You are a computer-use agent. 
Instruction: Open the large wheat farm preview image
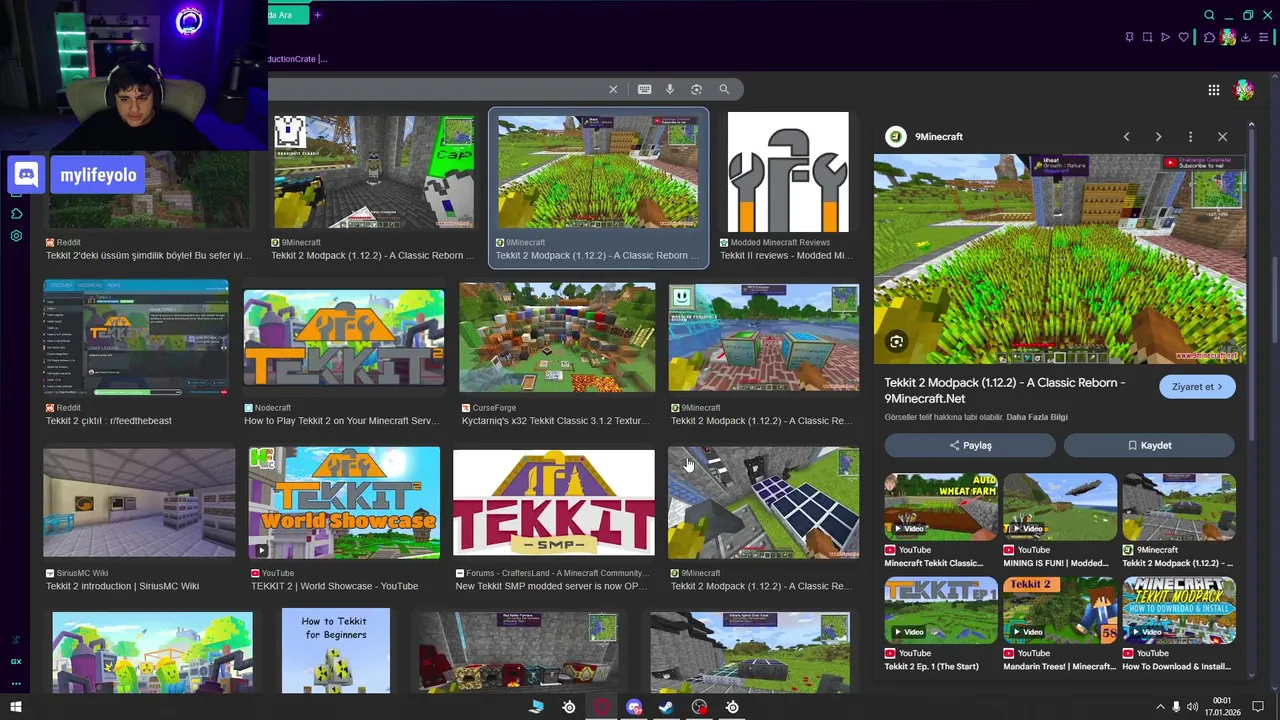click(x=1060, y=259)
